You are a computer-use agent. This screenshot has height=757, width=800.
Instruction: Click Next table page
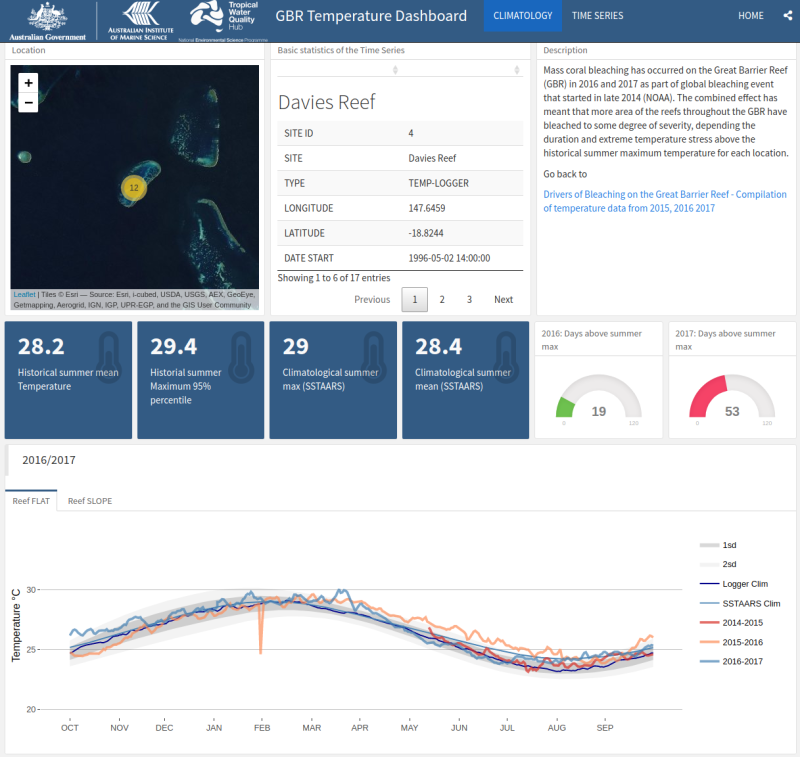tap(503, 299)
